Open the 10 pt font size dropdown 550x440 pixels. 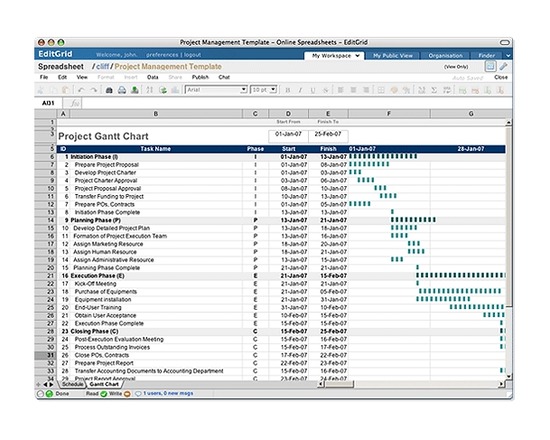coord(264,90)
